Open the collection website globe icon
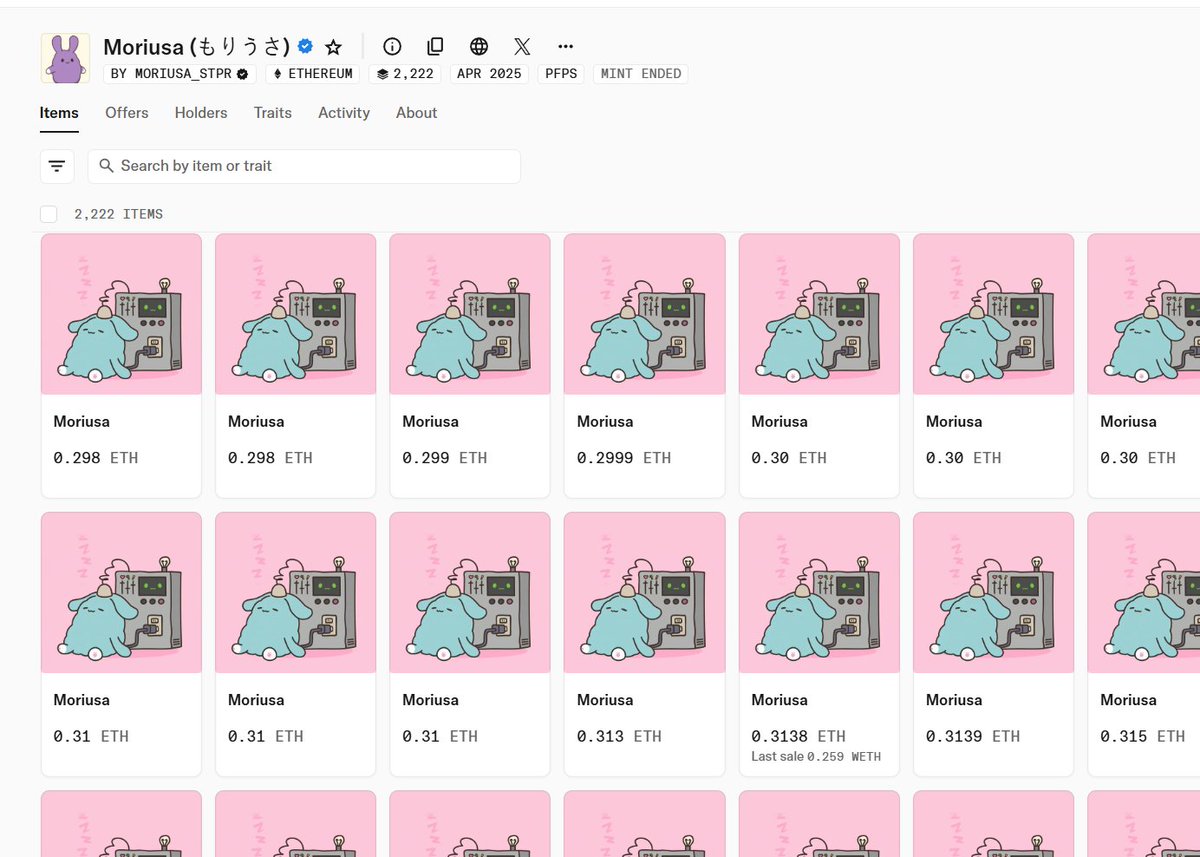This screenshot has height=857, width=1200. (479, 46)
